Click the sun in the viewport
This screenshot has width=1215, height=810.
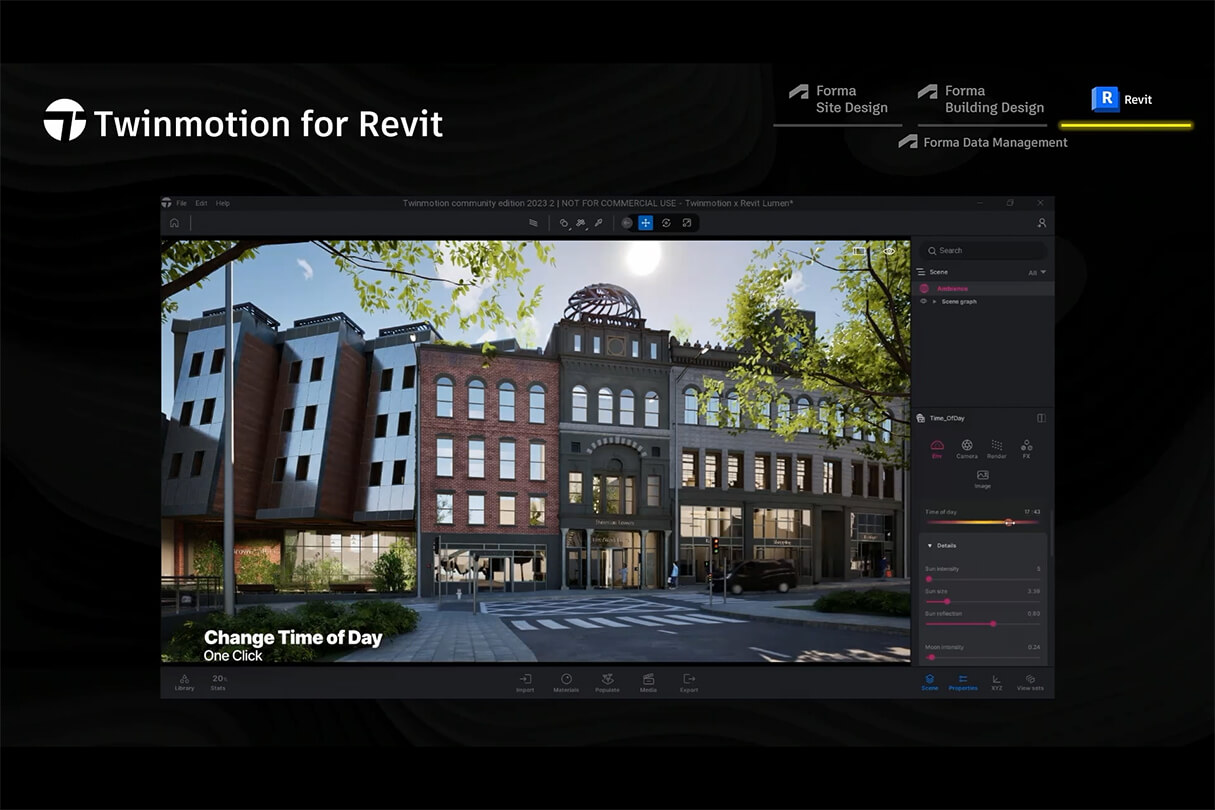pyautogui.click(x=642, y=256)
